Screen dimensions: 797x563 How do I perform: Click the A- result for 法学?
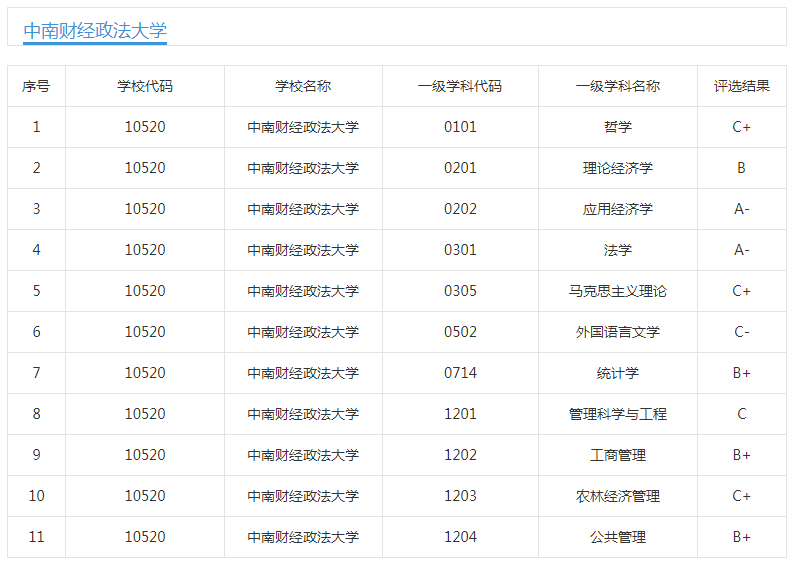coord(742,250)
